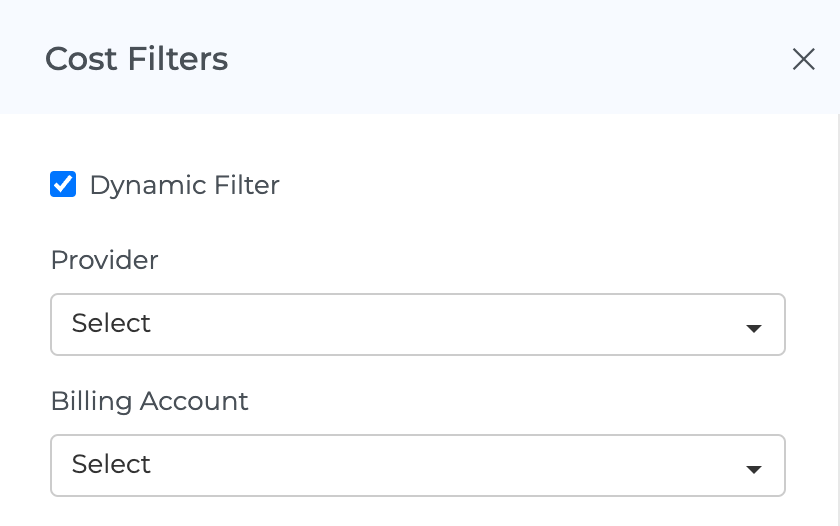The height and width of the screenshot is (526, 840).
Task: Toggle the blue Dynamic Filter tick box
Action: click(x=63, y=184)
